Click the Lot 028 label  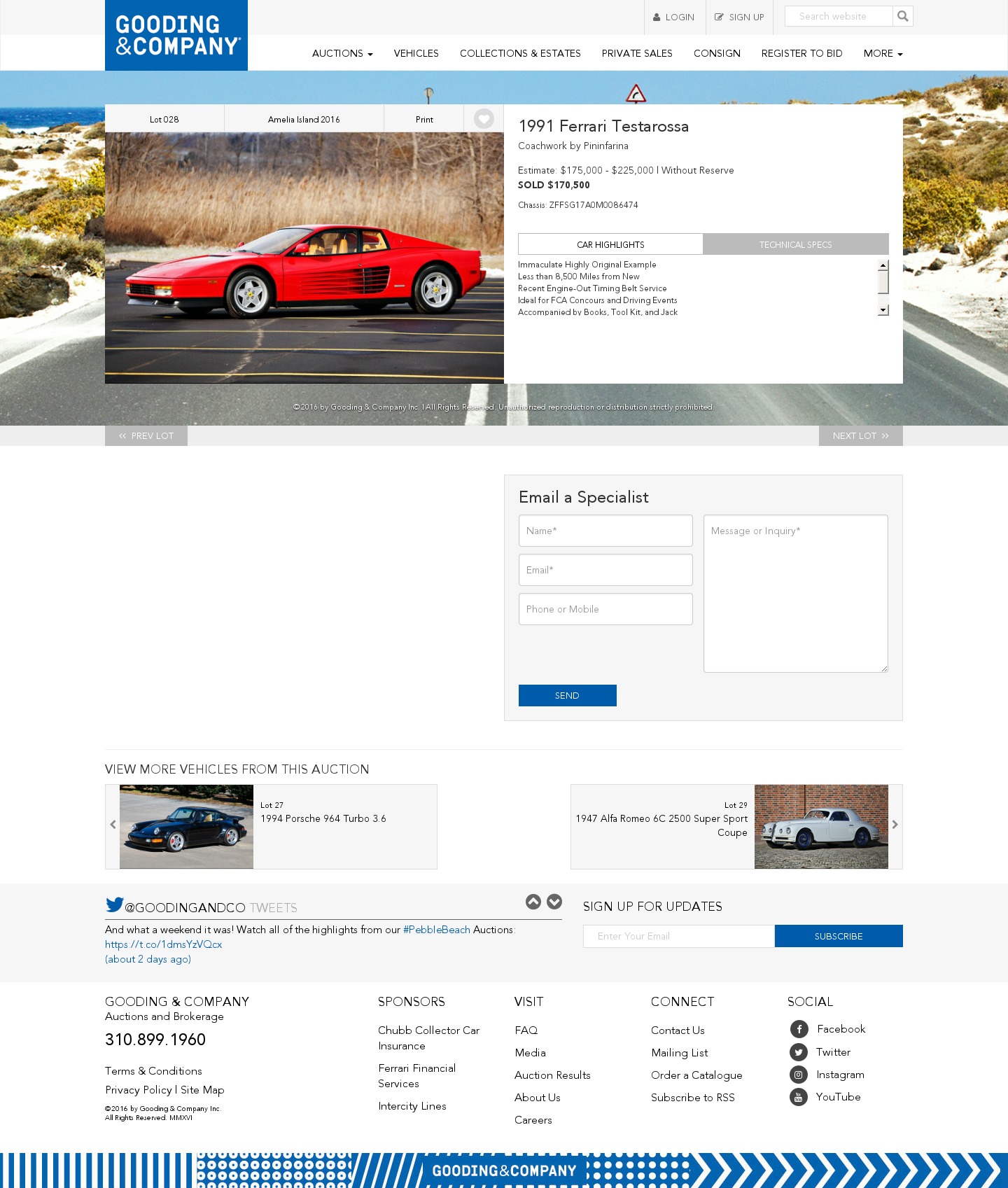tap(164, 119)
